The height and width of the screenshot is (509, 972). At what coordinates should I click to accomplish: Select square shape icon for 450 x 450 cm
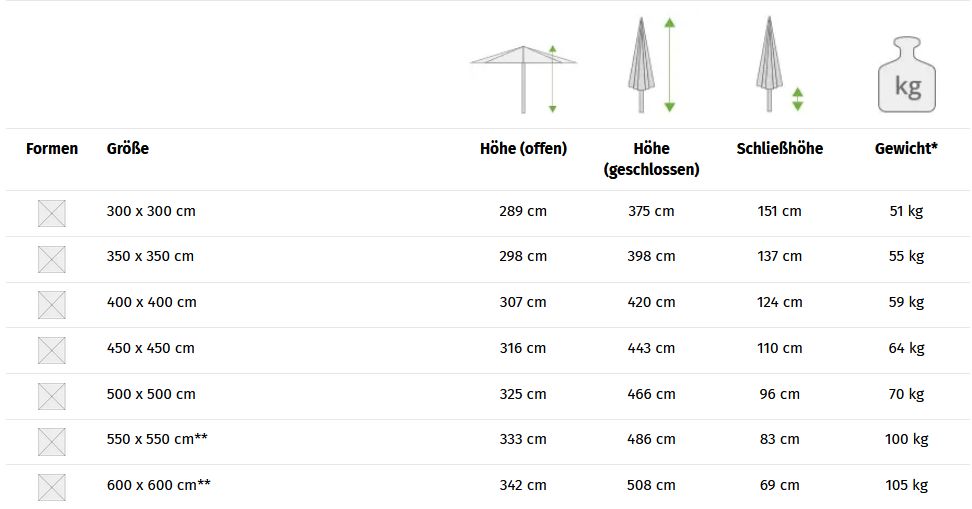51,350
